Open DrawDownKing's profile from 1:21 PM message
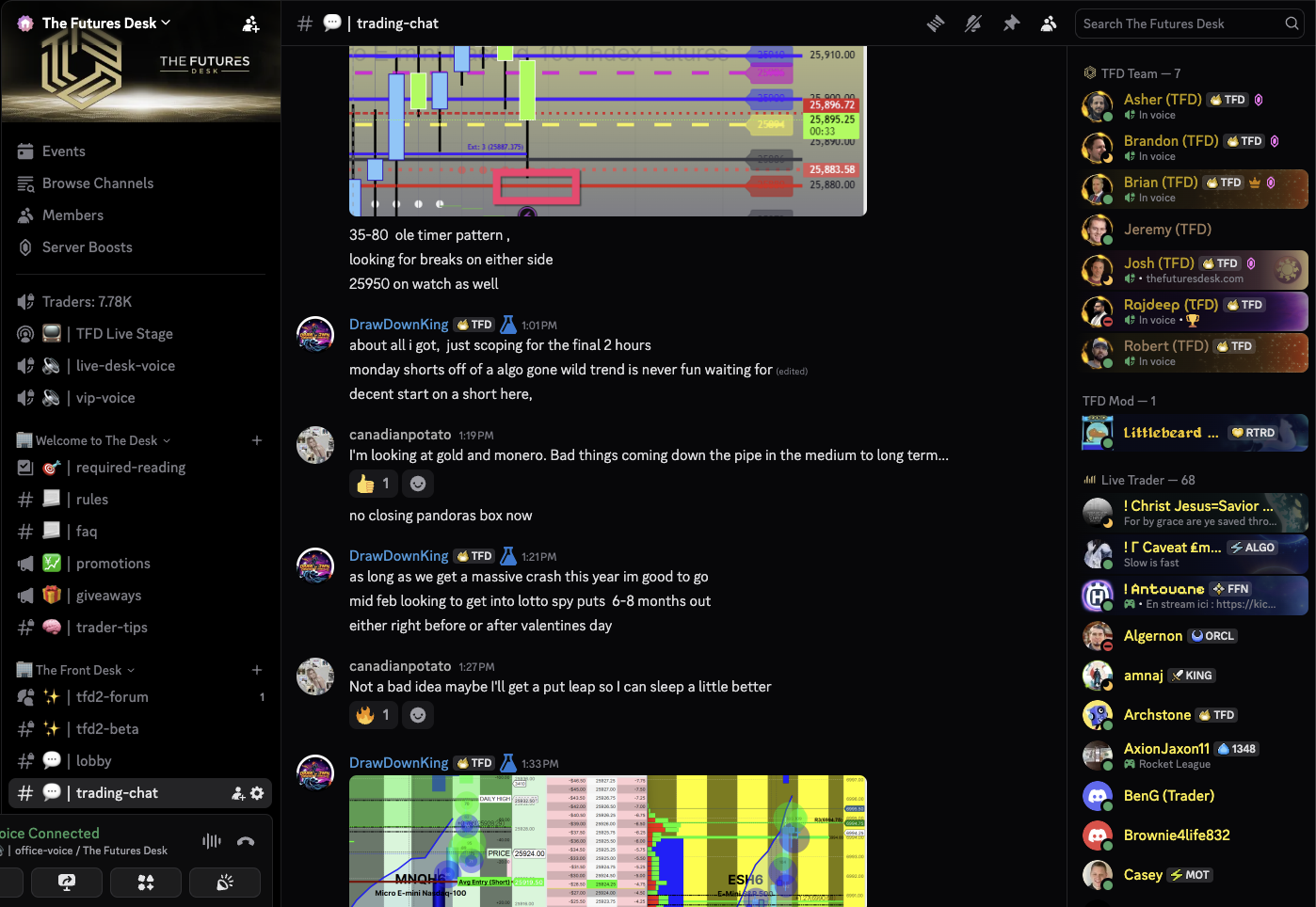Screen dimensions: 1316x907 398,556
